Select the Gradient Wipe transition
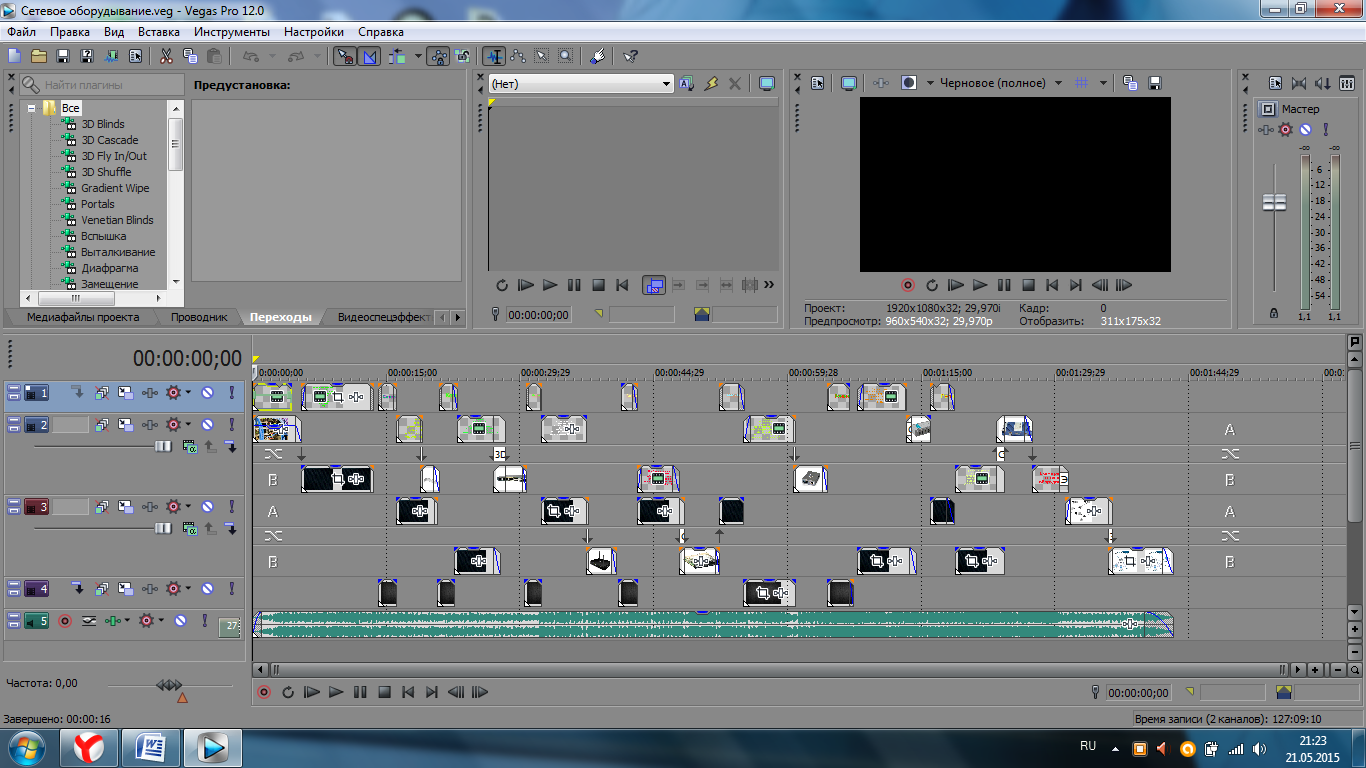This screenshot has width=1366, height=768. [115, 188]
